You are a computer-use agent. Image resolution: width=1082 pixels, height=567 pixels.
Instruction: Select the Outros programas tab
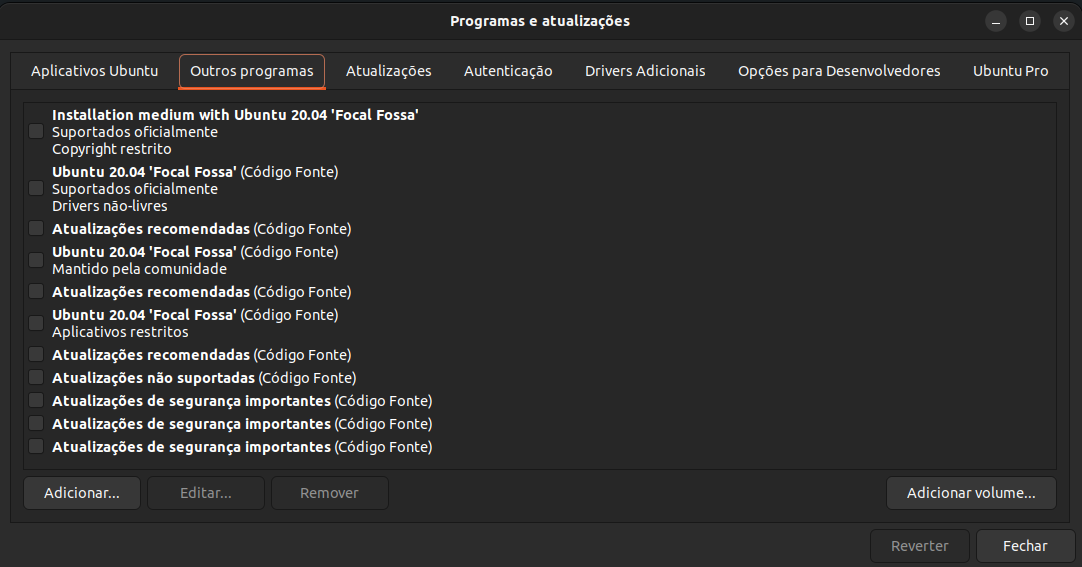coord(252,71)
